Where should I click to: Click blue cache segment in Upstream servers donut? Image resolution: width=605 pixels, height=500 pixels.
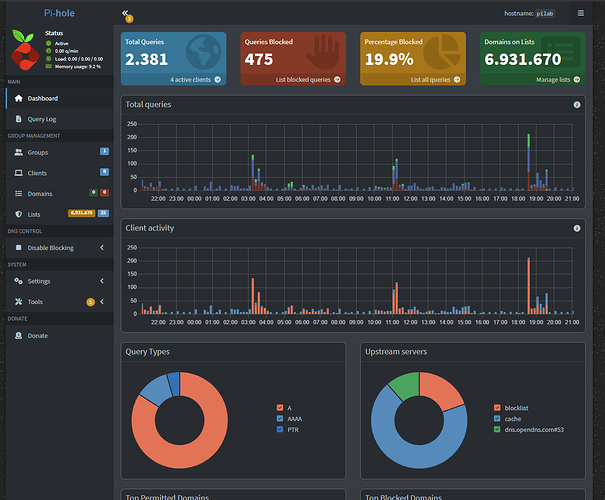[401, 451]
